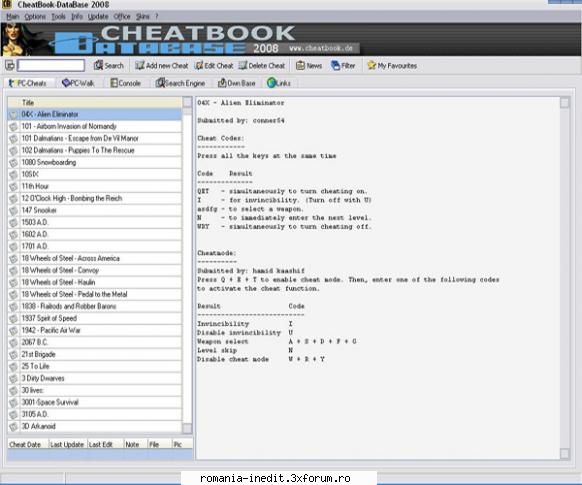Screen dimensions: 582x485
Task: Switch to the Console tab
Action: 125,83
